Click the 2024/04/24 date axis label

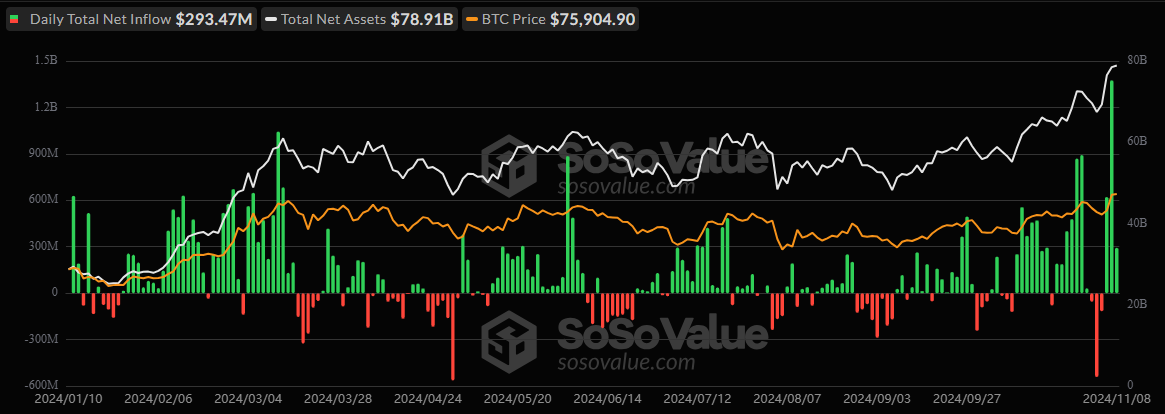coord(428,399)
